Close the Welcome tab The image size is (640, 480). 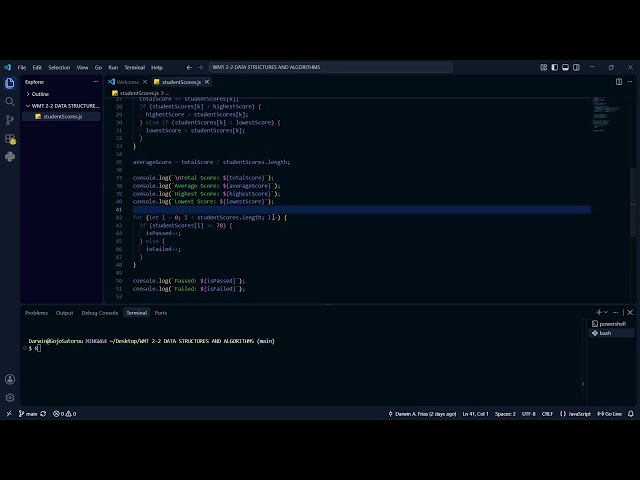[x=145, y=82]
